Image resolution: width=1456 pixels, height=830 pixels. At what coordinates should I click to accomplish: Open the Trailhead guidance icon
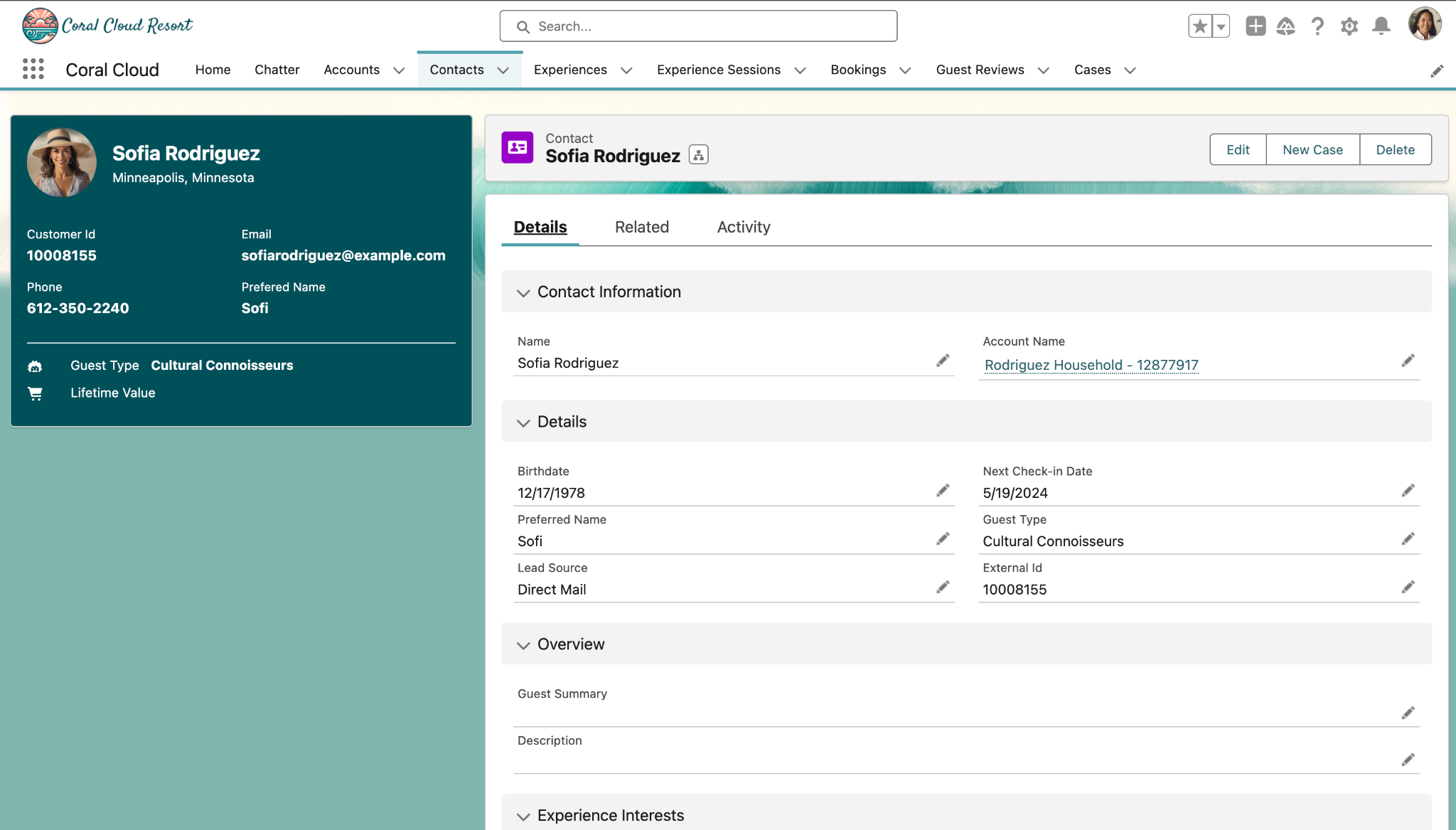click(x=1285, y=26)
